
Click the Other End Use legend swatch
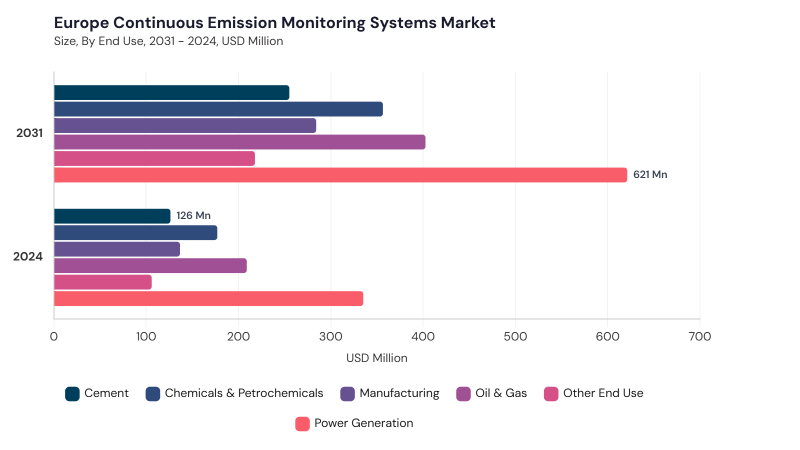point(551,394)
